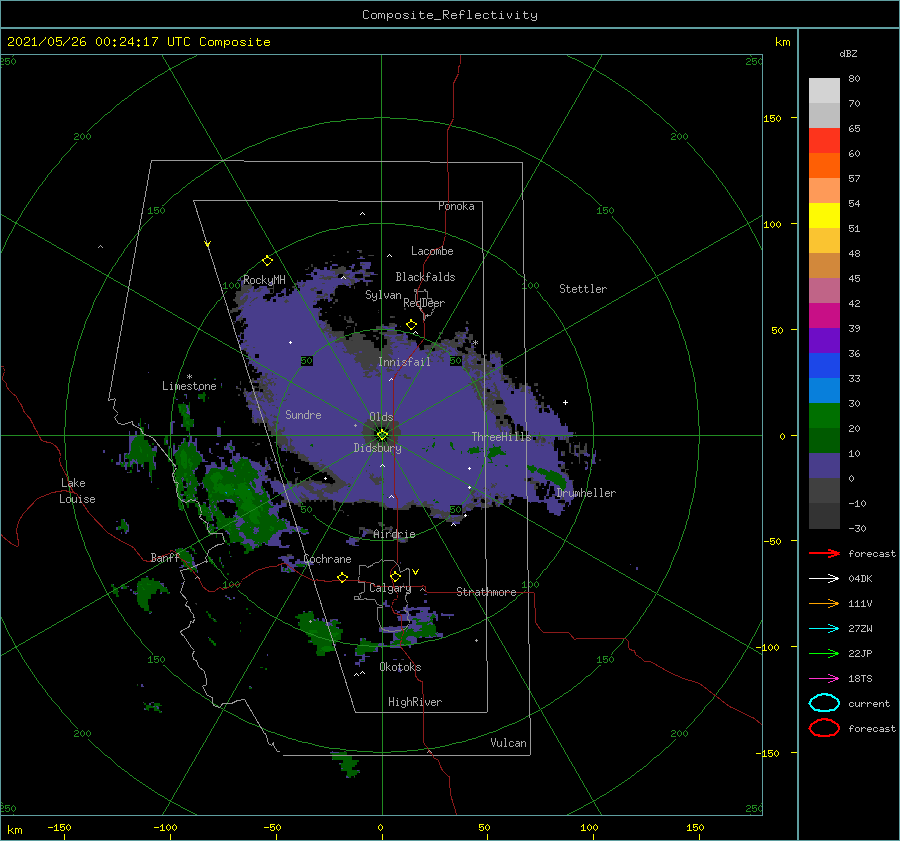900x841 pixels.
Task: Click yellow diamond marker above Calgary
Action: point(395,576)
